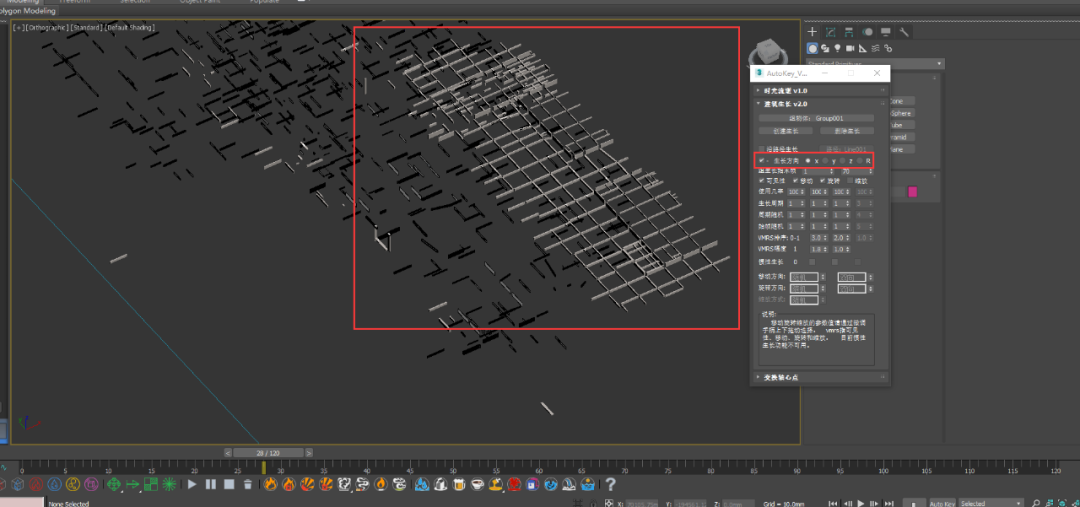Screen dimensions: 1080x507
Task: Click the green move-arrows plugin icon
Action: pyautogui.click(x=114, y=484)
